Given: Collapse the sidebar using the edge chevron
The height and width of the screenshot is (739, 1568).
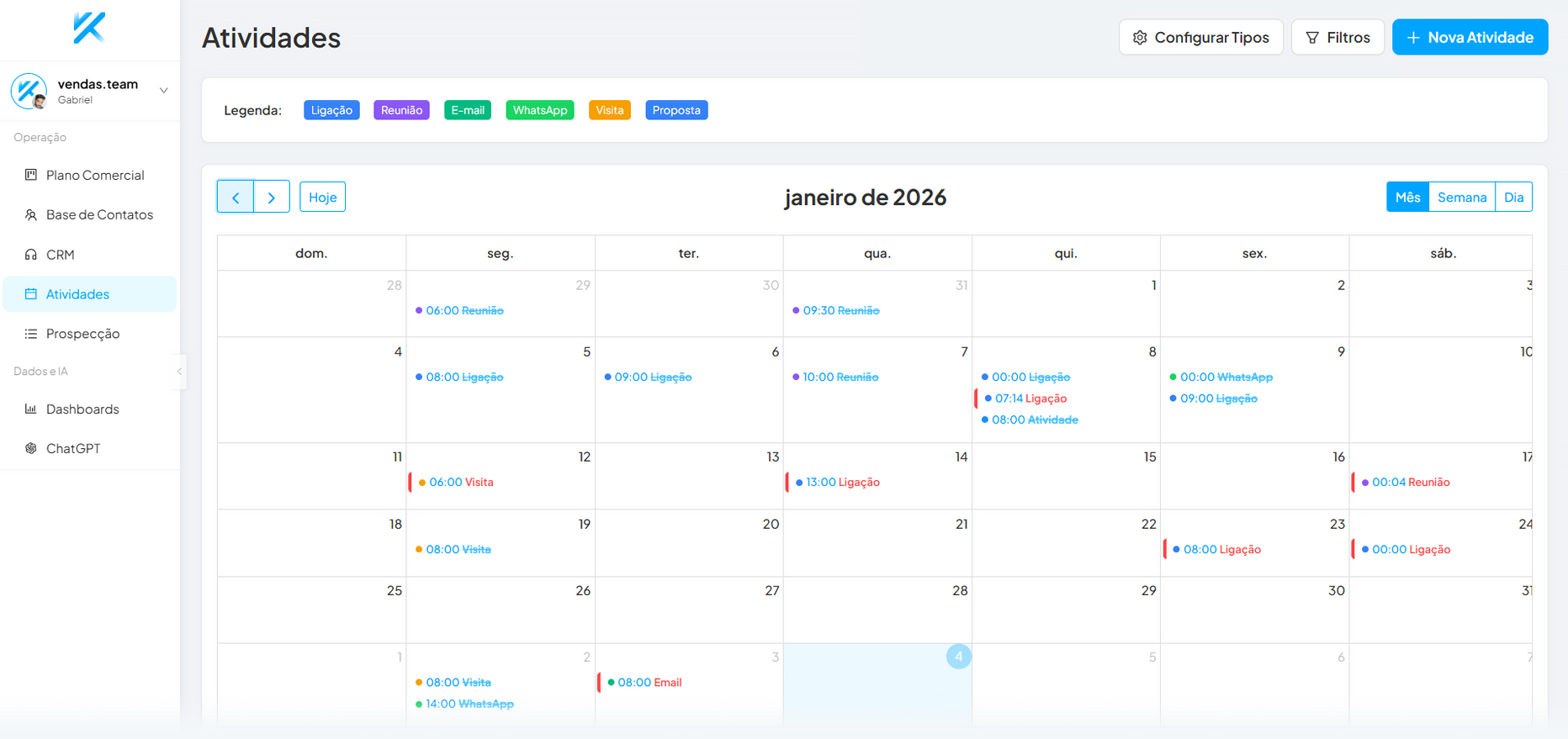Looking at the screenshot, I should point(179,372).
